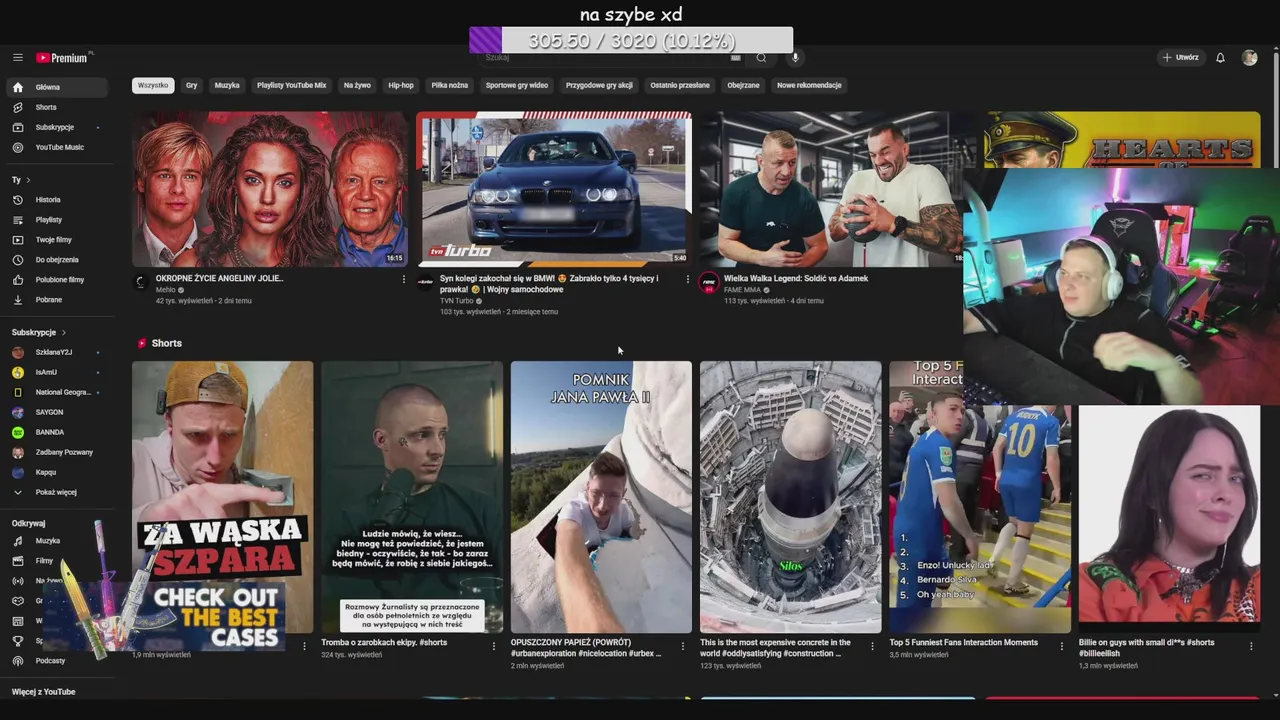Open options for expensive concrete short
Screen dimensions: 1280x720
point(872,646)
